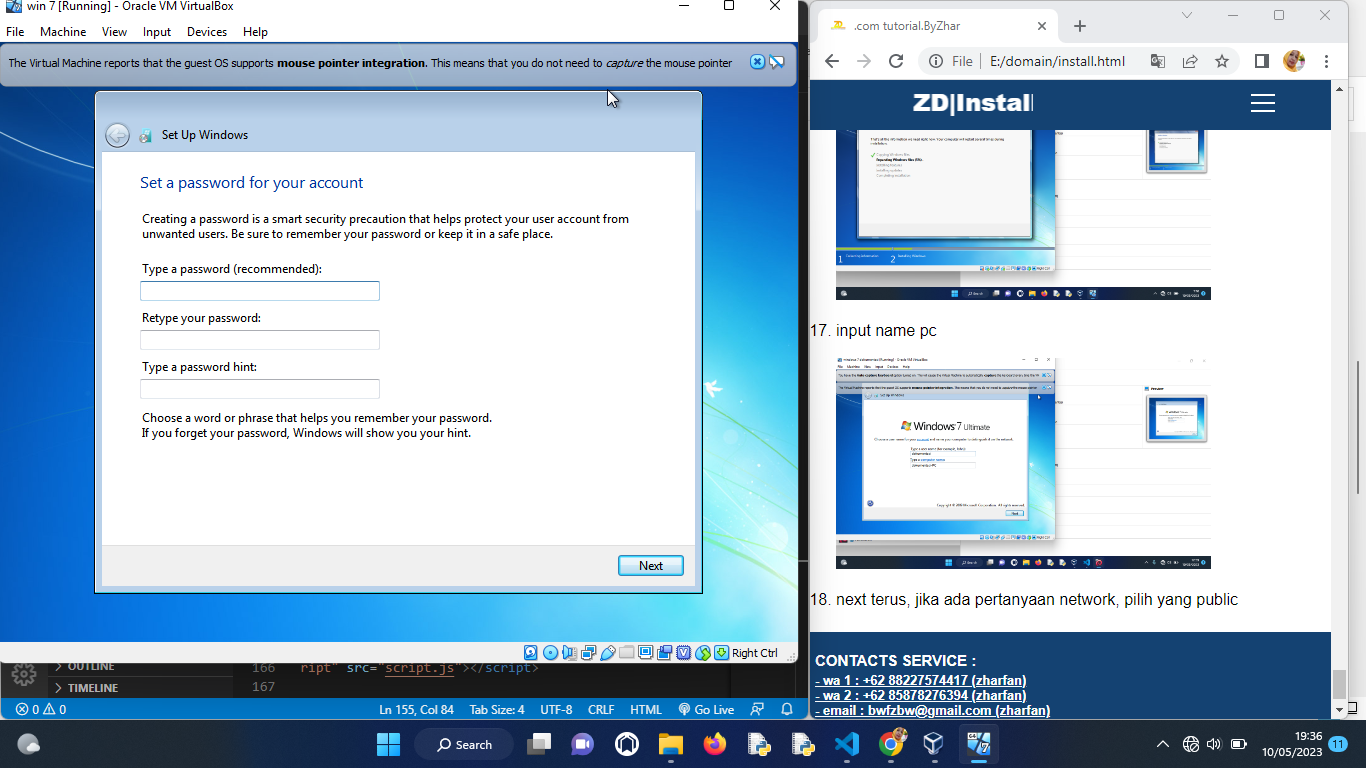Click VirtualBox recording status icon
This screenshot has width=1366, height=768.
pyautogui.click(x=665, y=653)
